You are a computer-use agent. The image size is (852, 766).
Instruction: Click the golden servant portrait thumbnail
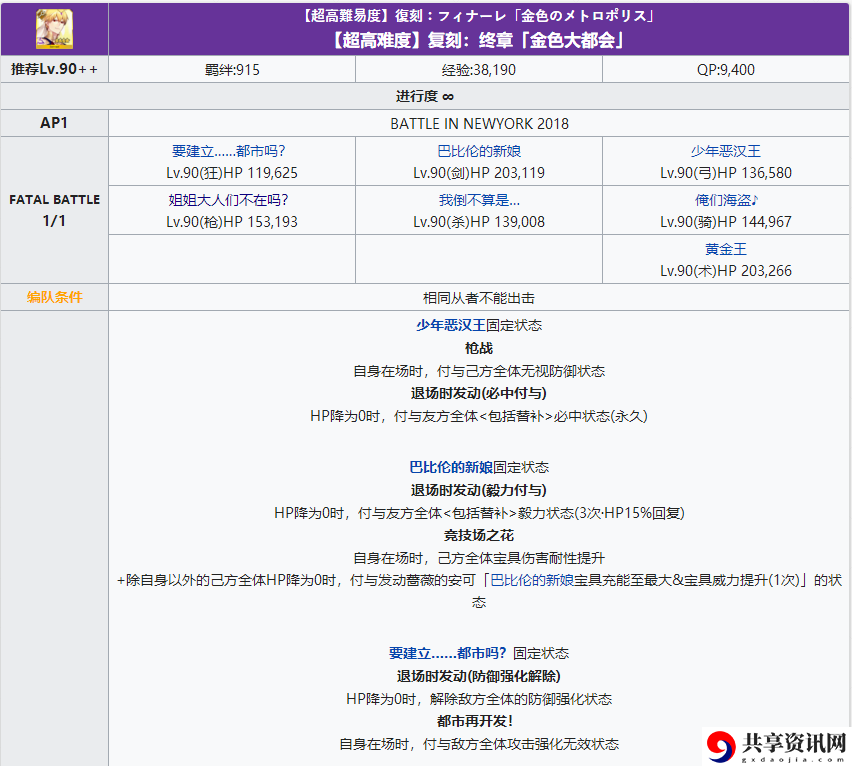click(54, 29)
